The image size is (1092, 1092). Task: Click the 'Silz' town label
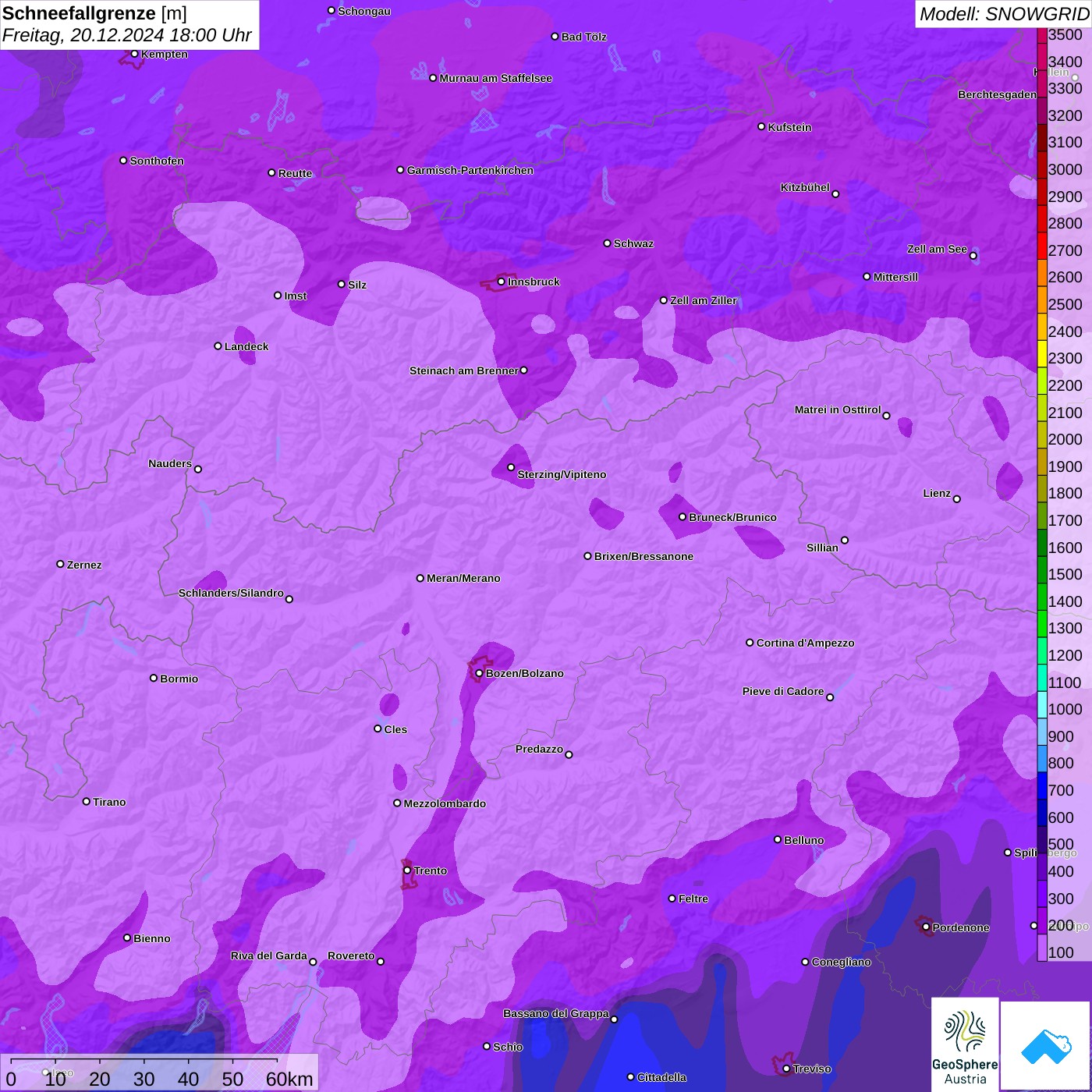click(357, 285)
